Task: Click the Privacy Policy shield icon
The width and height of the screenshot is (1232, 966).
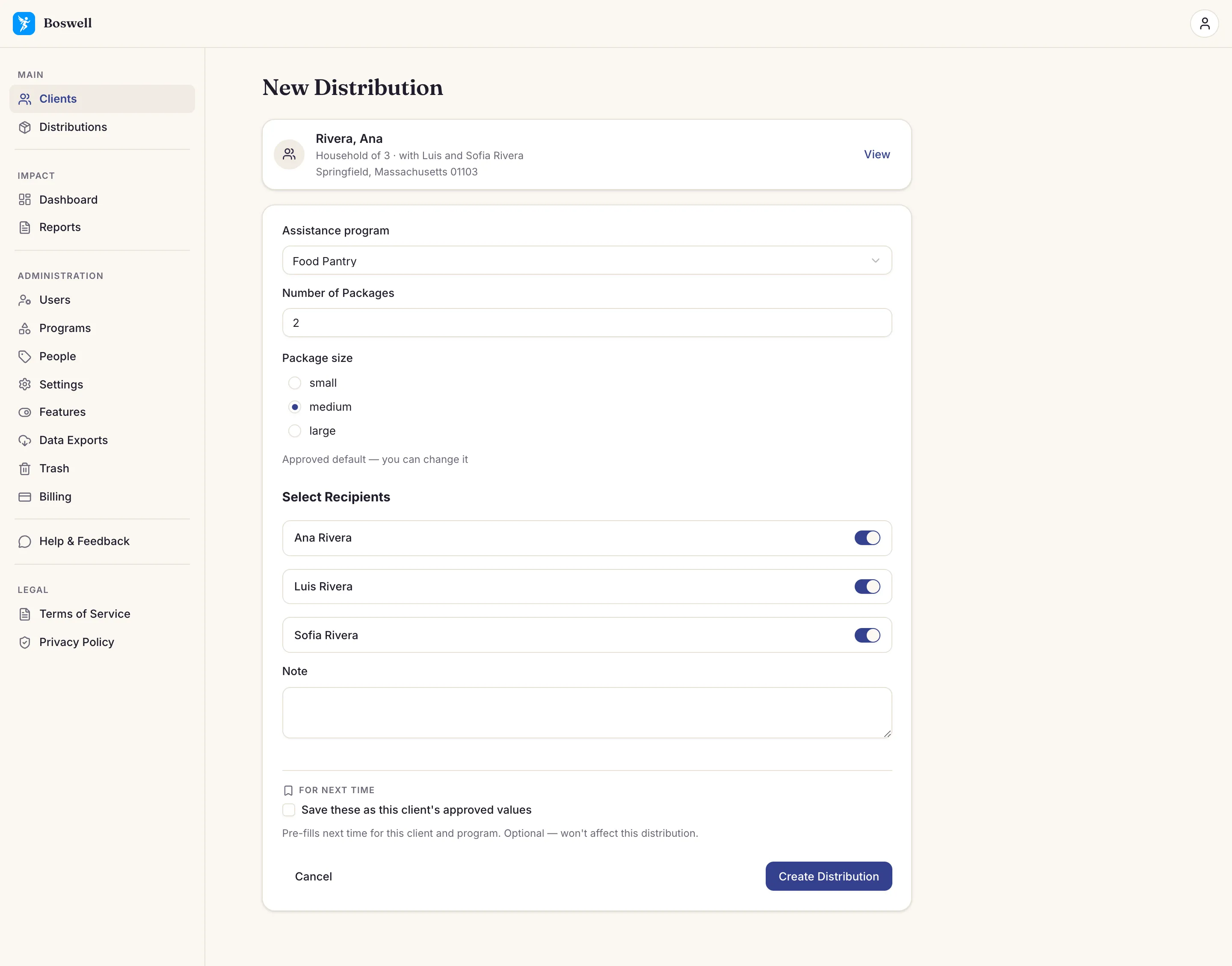Action: pyautogui.click(x=25, y=643)
